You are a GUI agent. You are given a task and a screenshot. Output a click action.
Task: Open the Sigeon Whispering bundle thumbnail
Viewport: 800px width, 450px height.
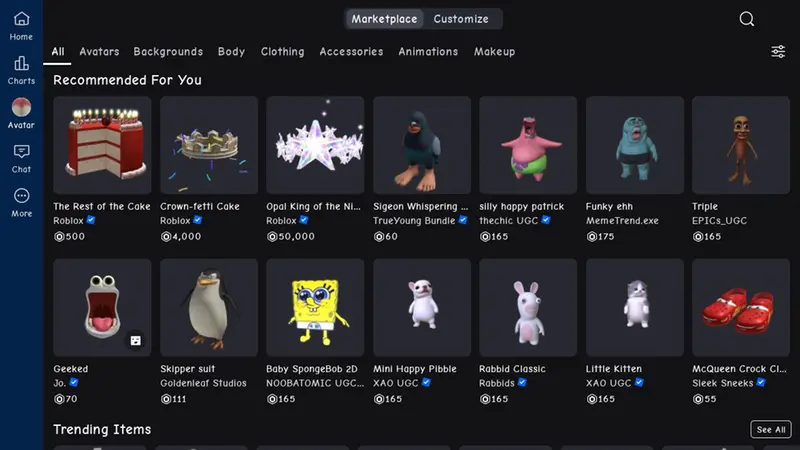(x=421, y=145)
